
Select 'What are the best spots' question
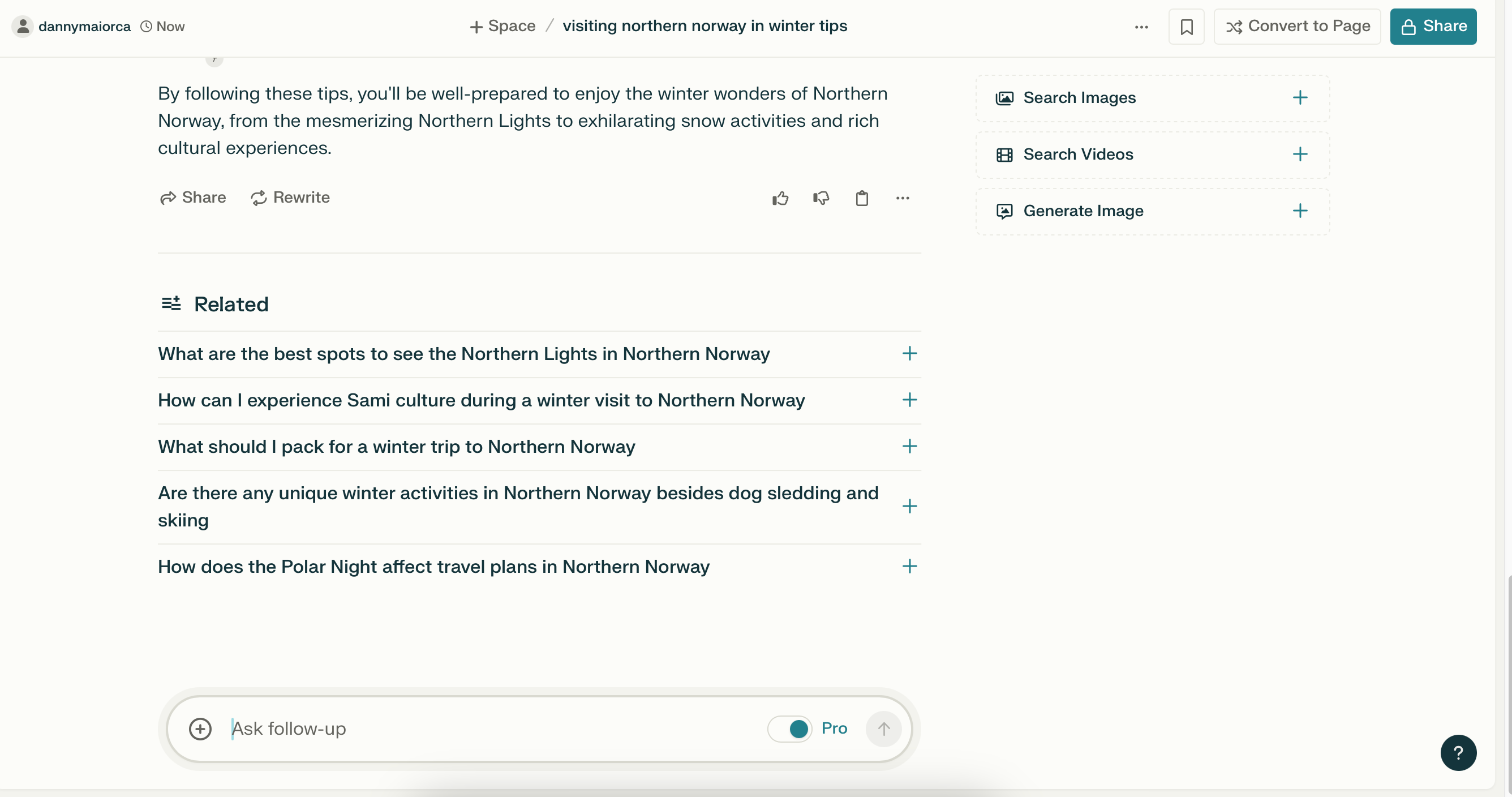pyautogui.click(x=463, y=354)
